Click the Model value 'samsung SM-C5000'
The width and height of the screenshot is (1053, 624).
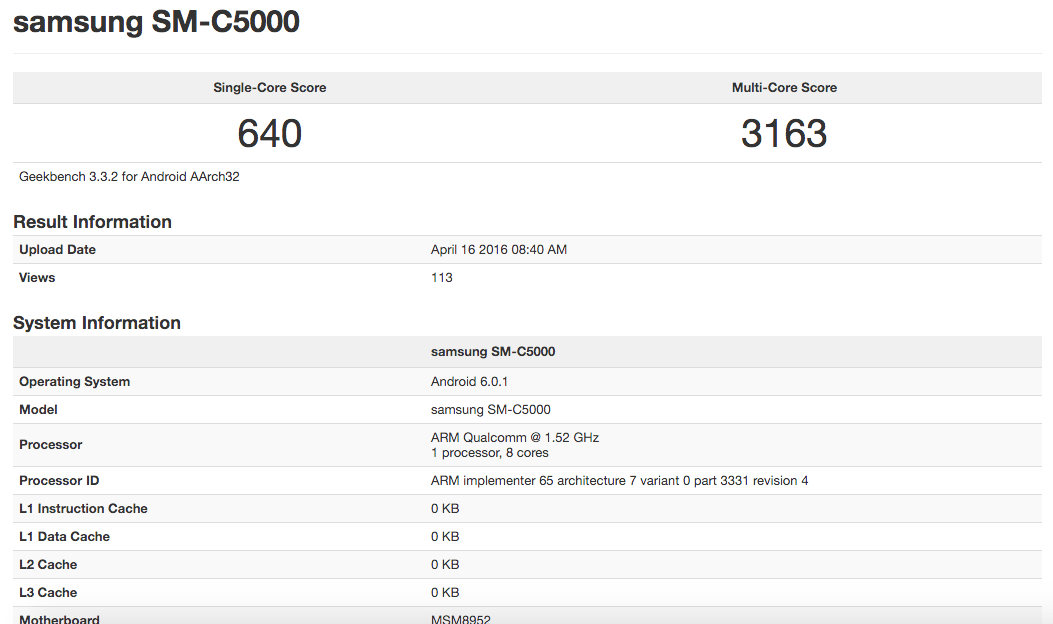pos(490,410)
